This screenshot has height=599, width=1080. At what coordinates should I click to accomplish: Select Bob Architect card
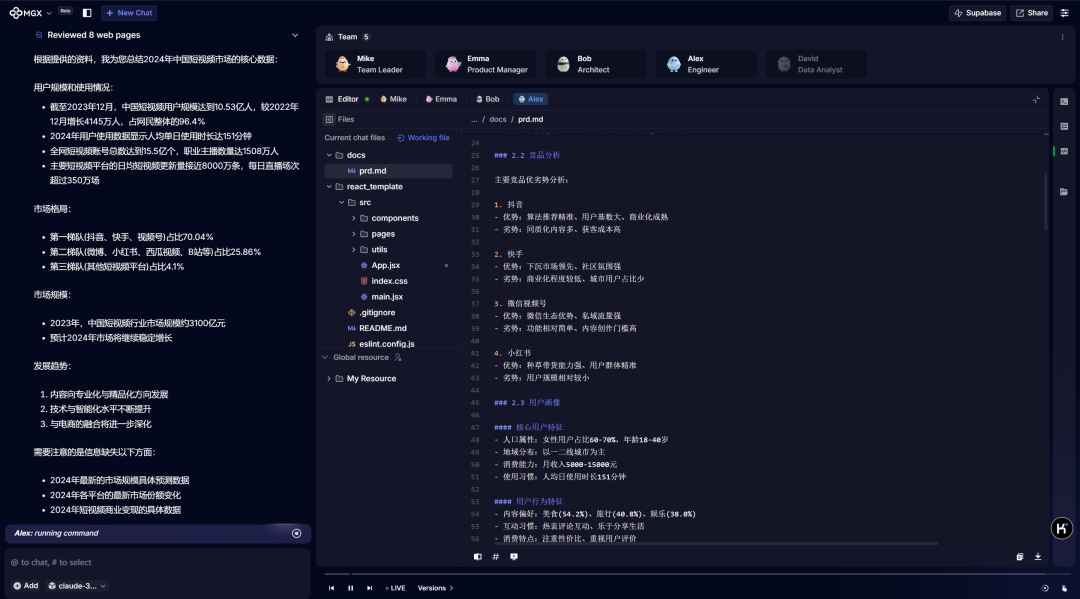point(596,64)
